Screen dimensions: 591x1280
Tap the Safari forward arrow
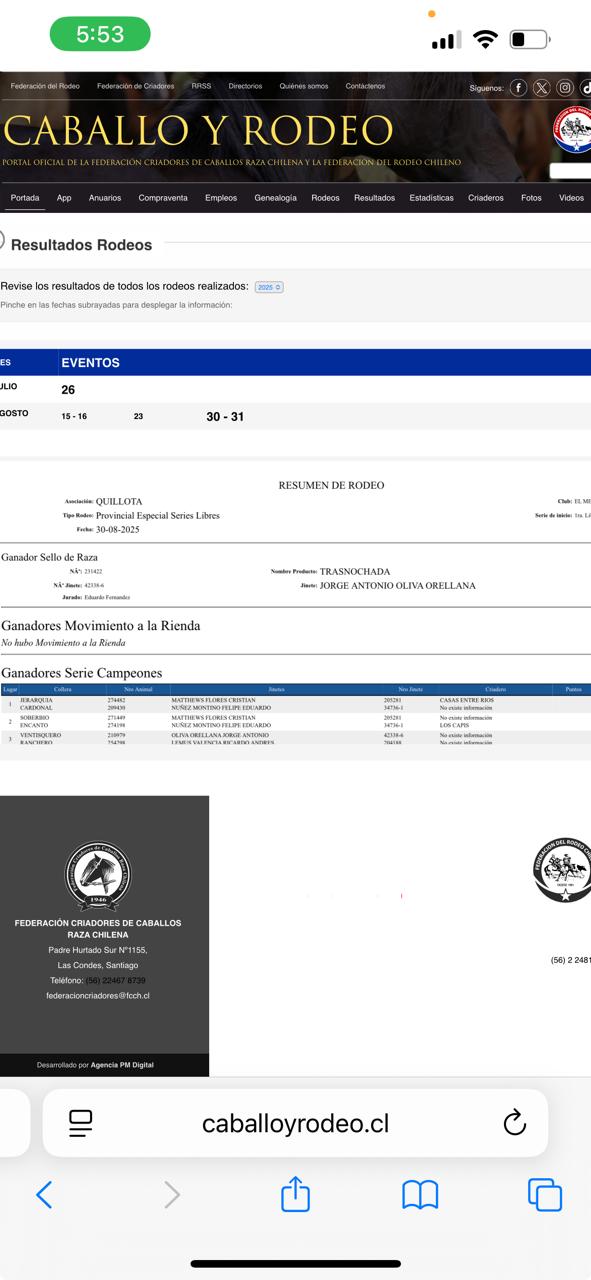[172, 1194]
